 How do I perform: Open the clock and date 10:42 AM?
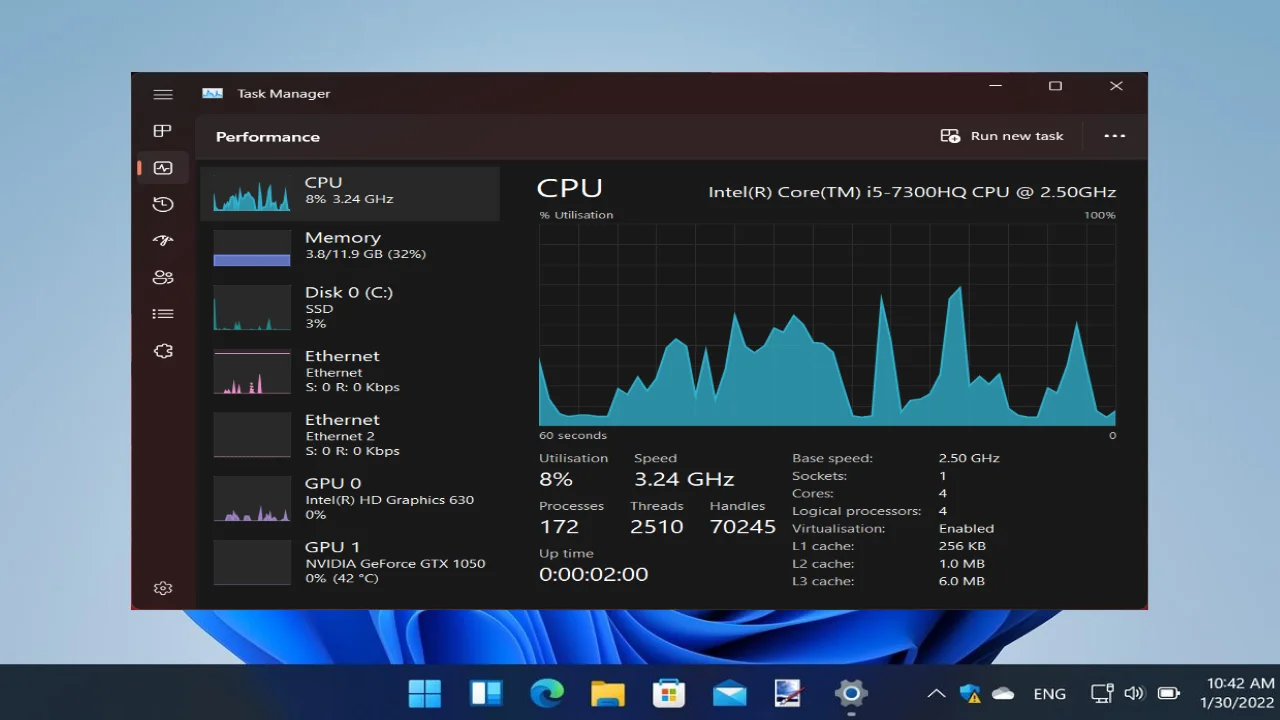(1238, 693)
